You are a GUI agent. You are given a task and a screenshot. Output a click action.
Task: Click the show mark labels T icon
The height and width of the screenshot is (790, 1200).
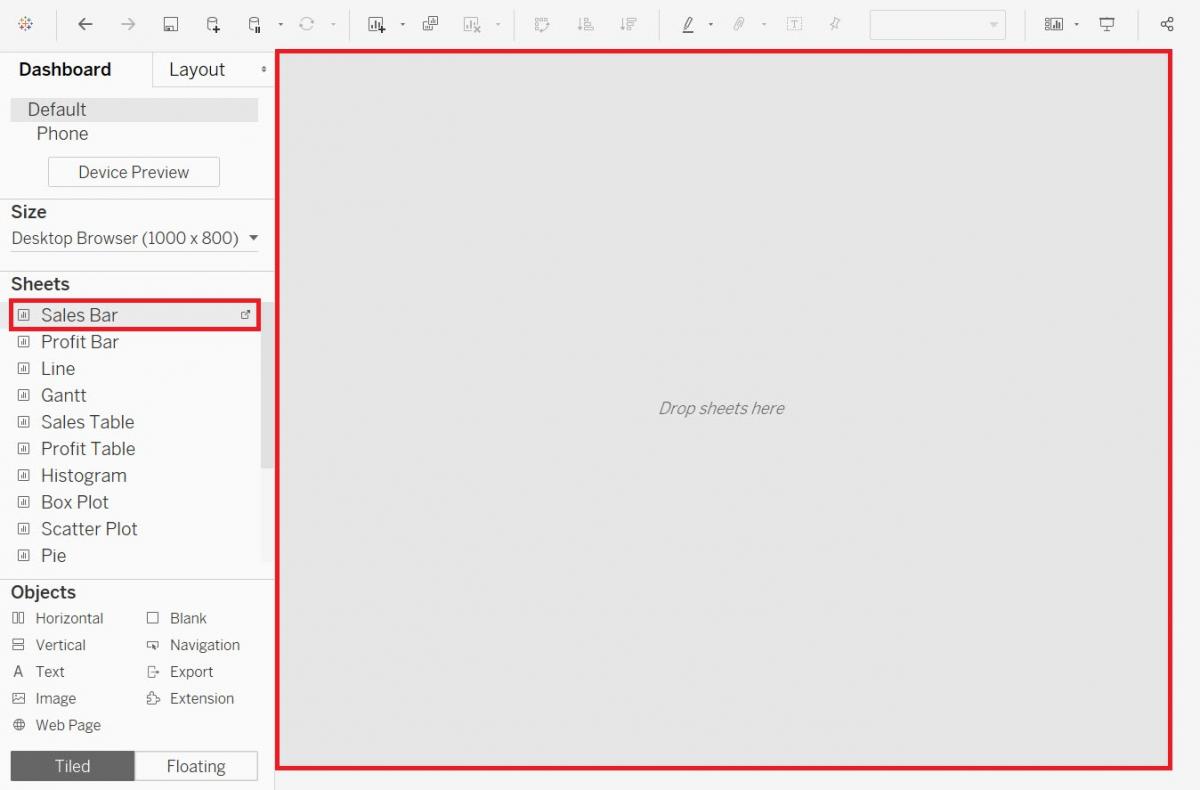794,24
